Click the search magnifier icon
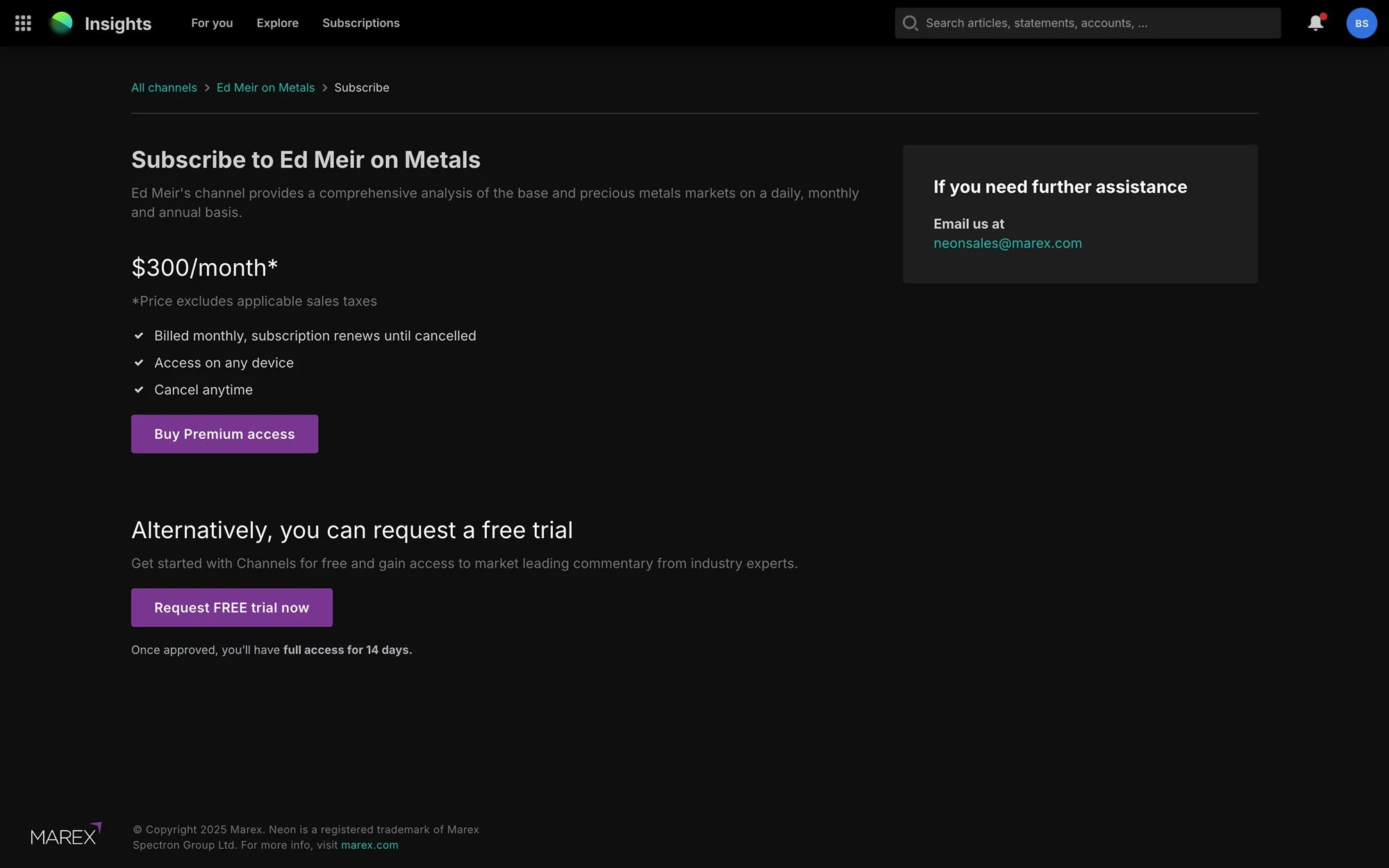The width and height of the screenshot is (1389, 868). pos(910,23)
